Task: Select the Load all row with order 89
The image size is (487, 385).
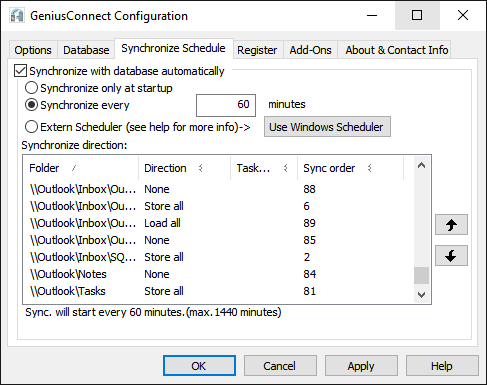Action: click(218, 223)
